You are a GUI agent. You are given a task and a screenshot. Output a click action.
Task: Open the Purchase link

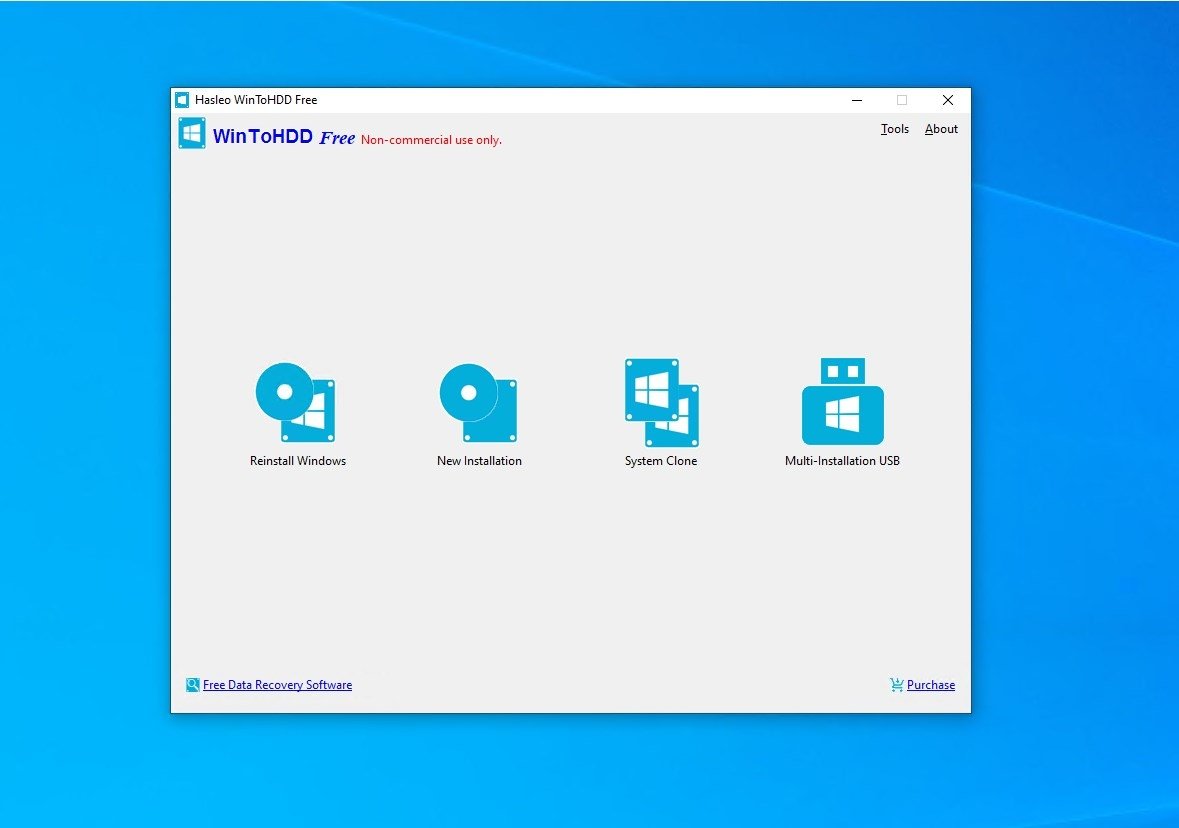point(931,685)
